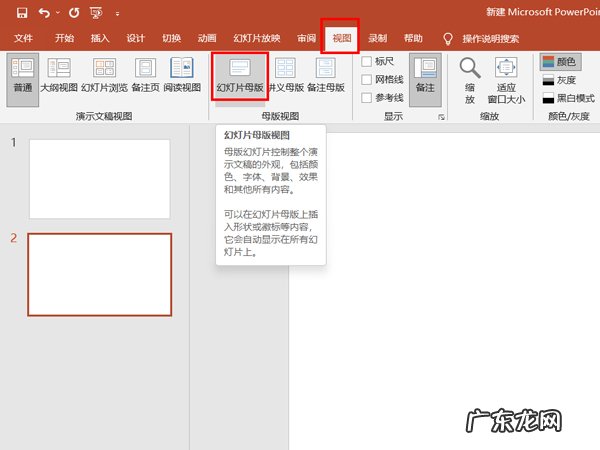Open Reading View (阅读视图)
The height and width of the screenshot is (450, 600).
click(x=182, y=75)
